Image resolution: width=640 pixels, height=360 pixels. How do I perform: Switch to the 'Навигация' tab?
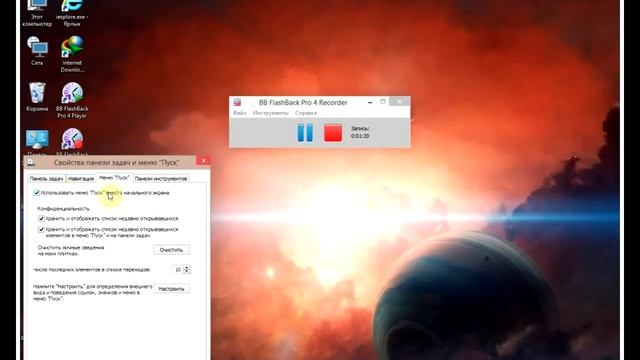(x=81, y=179)
